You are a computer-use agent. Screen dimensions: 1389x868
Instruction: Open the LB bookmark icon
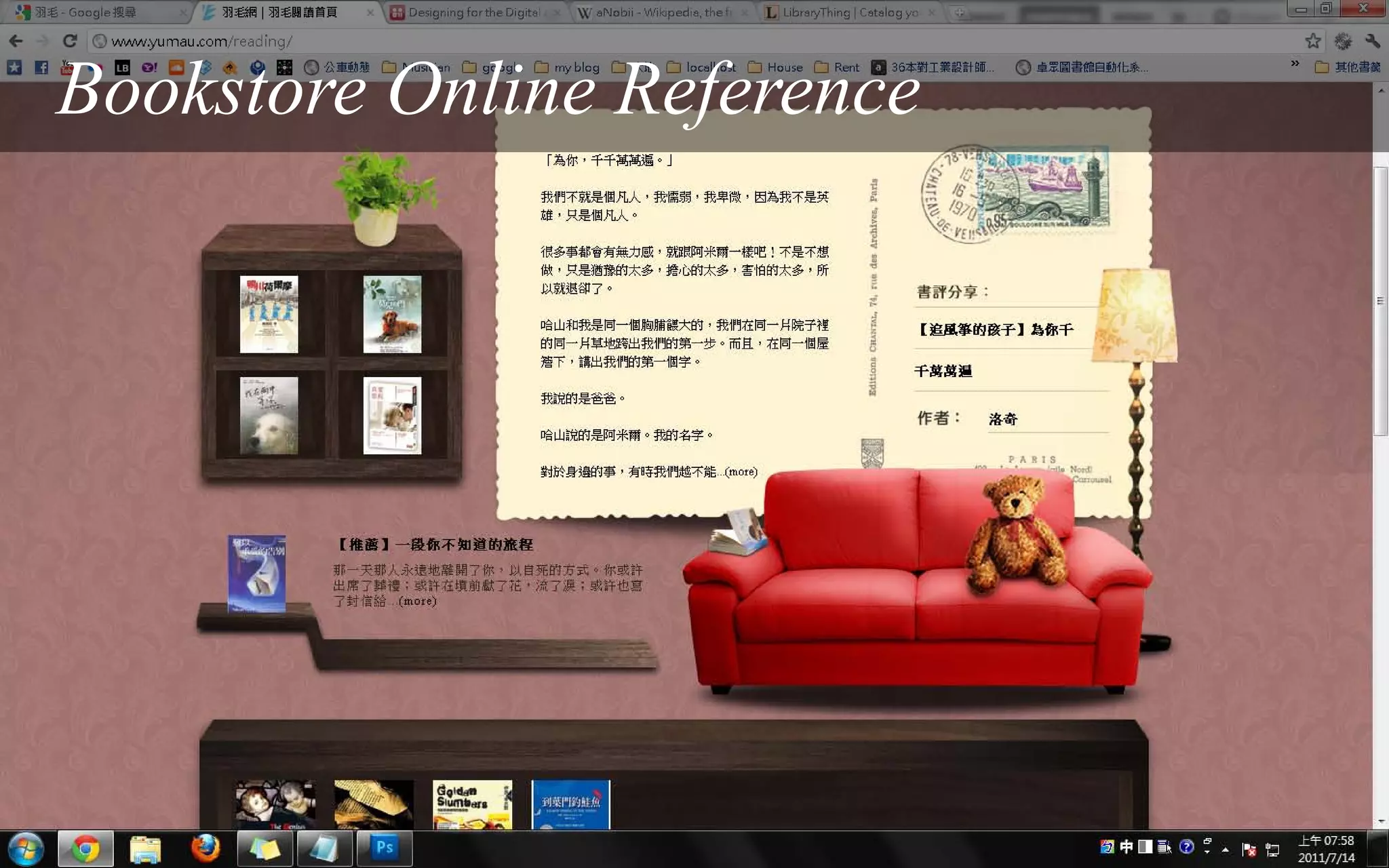click(x=122, y=67)
